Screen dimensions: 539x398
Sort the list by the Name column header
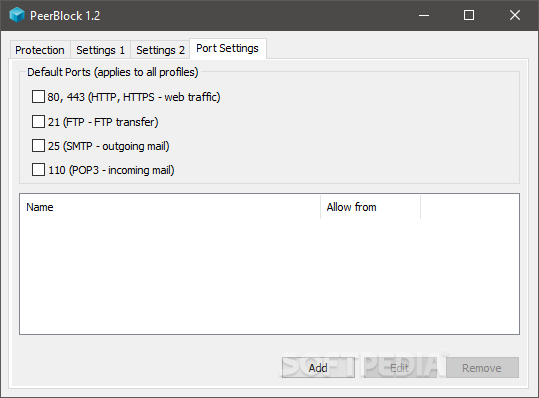coord(170,207)
